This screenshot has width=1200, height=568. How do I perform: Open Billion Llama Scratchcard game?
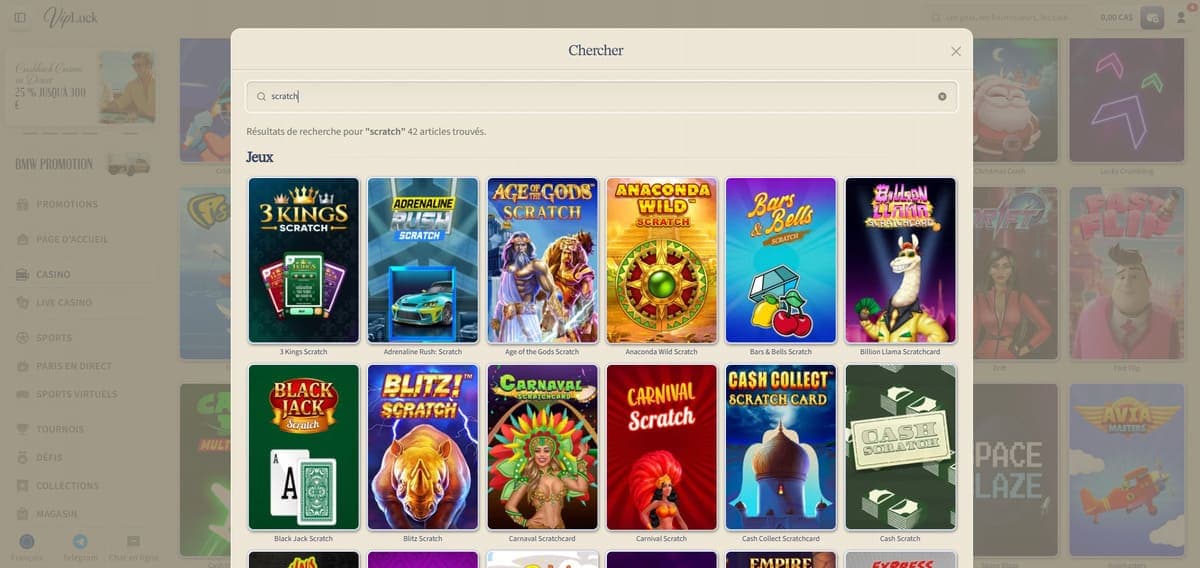click(x=900, y=261)
